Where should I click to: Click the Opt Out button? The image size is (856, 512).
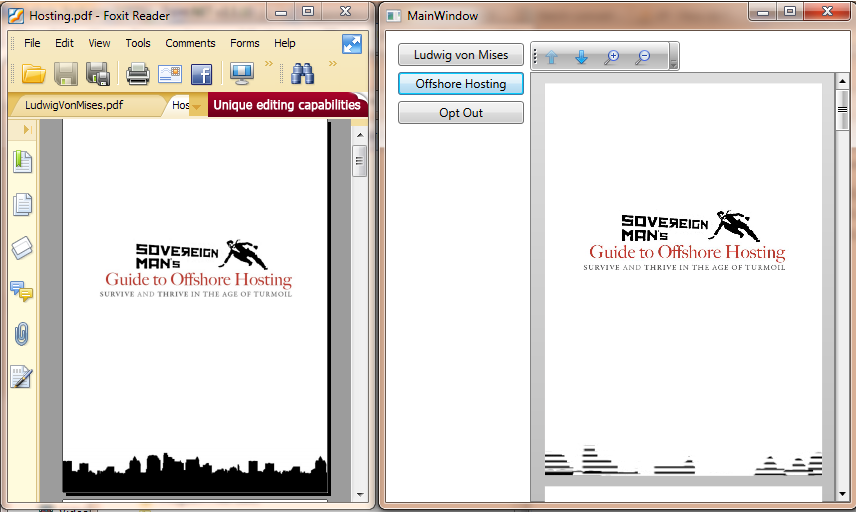(461, 112)
